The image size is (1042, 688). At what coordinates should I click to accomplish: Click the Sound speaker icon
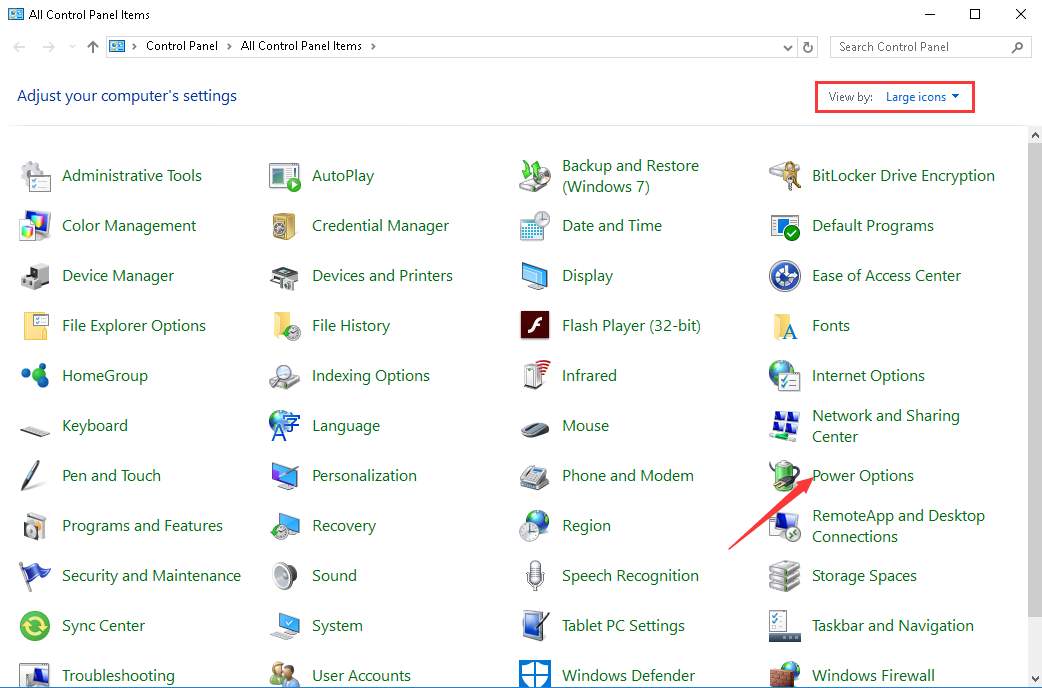tap(285, 576)
